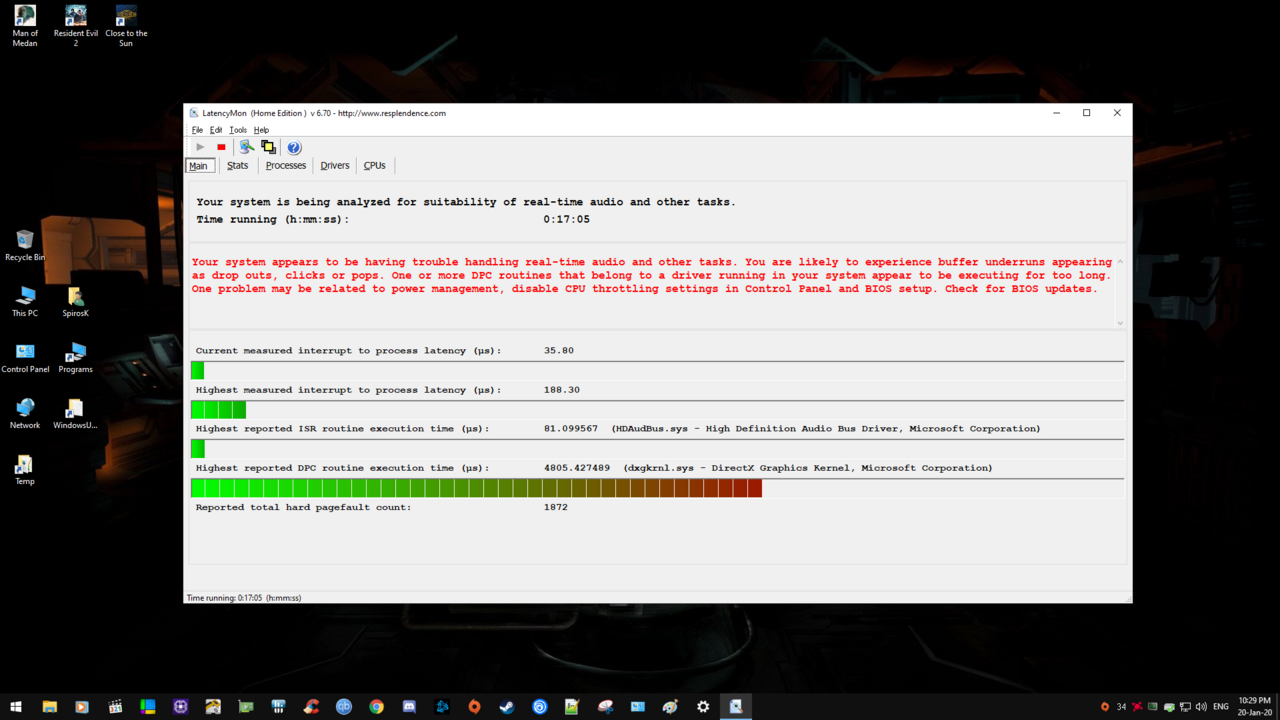Switch to the Drivers tab
This screenshot has height=720, width=1280.
click(x=335, y=165)
